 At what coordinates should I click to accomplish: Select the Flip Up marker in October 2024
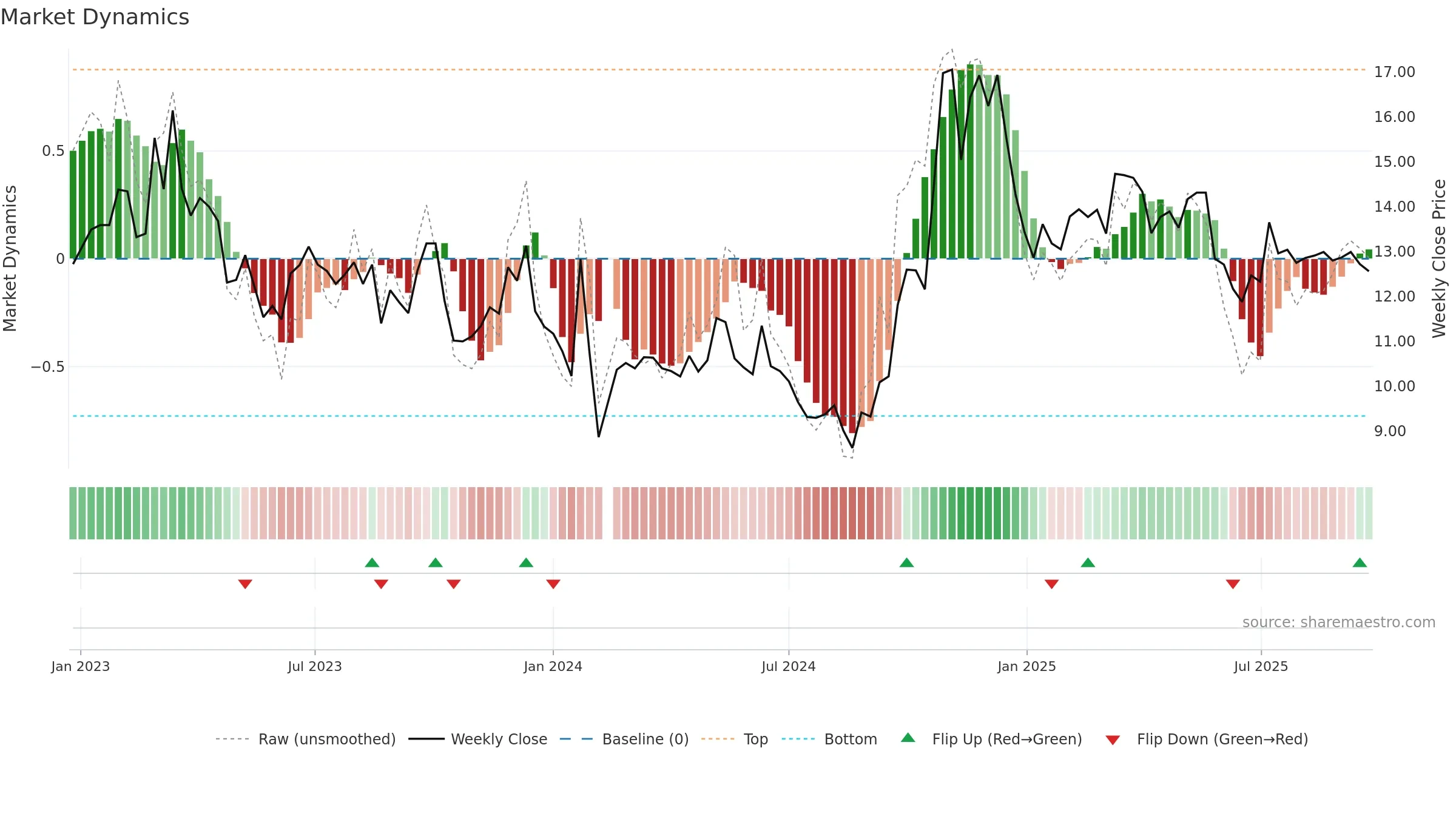point(906,562)
